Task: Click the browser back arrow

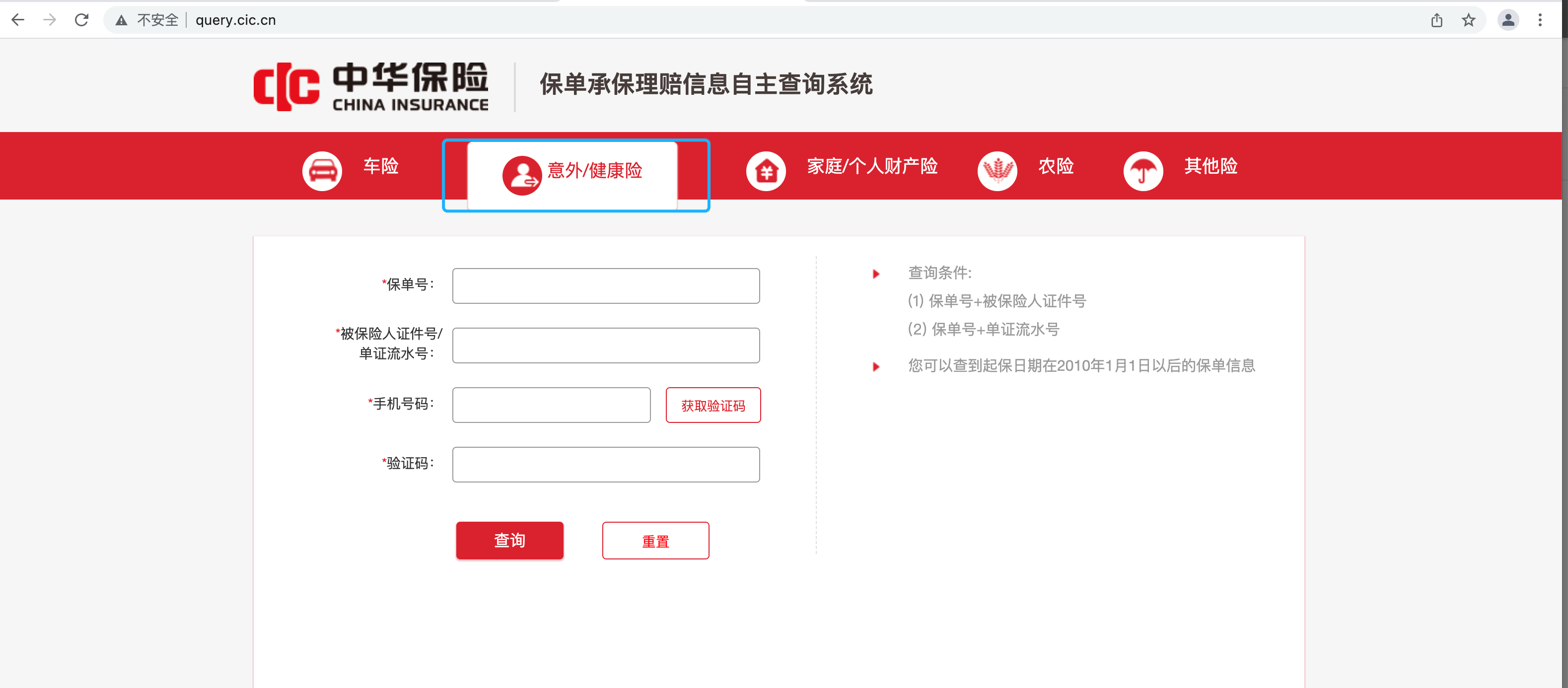Action: (x=18, y=20)
